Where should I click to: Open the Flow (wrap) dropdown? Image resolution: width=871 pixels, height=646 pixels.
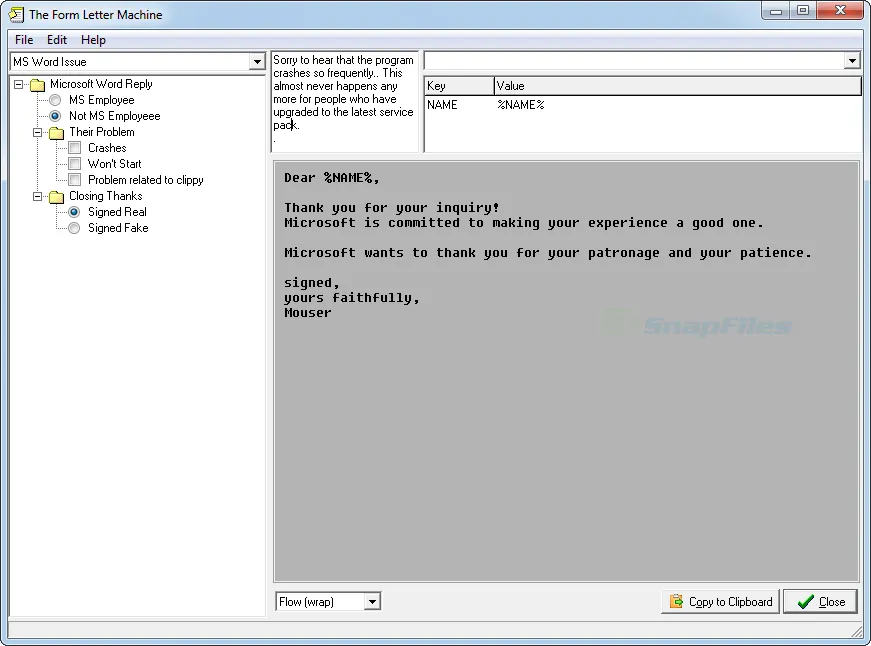tap(373, 602)
